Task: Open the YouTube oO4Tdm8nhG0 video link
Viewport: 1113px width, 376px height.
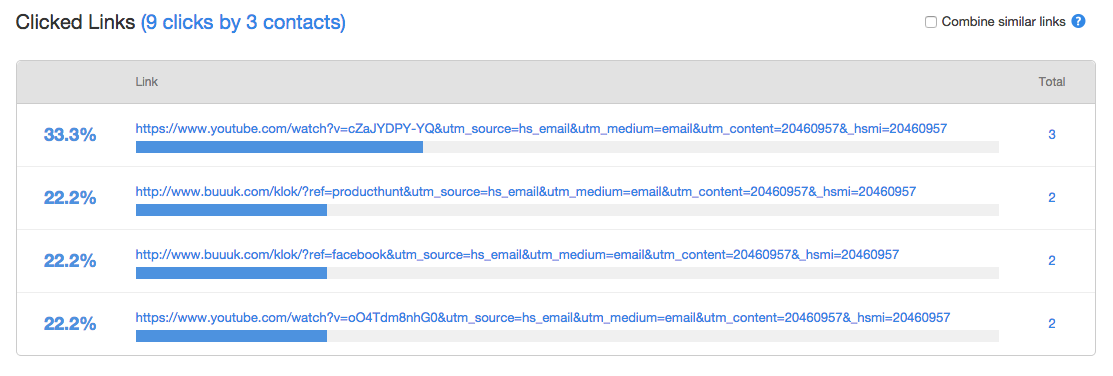Action: (543, 316)
